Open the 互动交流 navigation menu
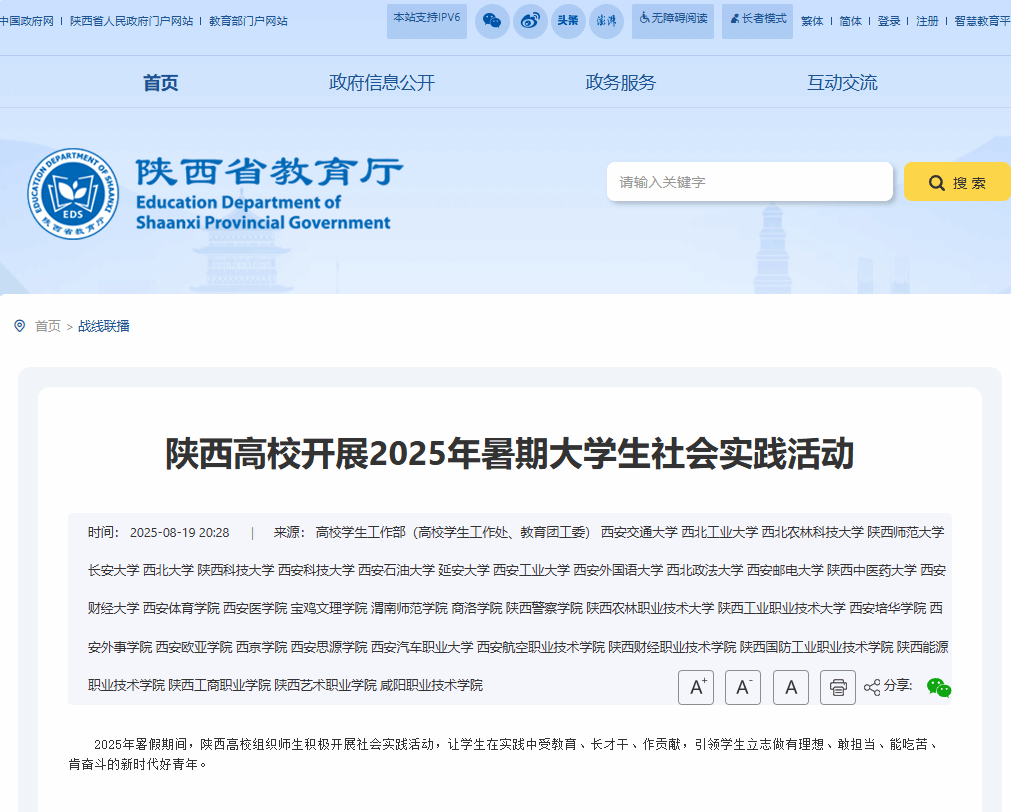This screenshot has height=812, width=1012. (842, 83)
